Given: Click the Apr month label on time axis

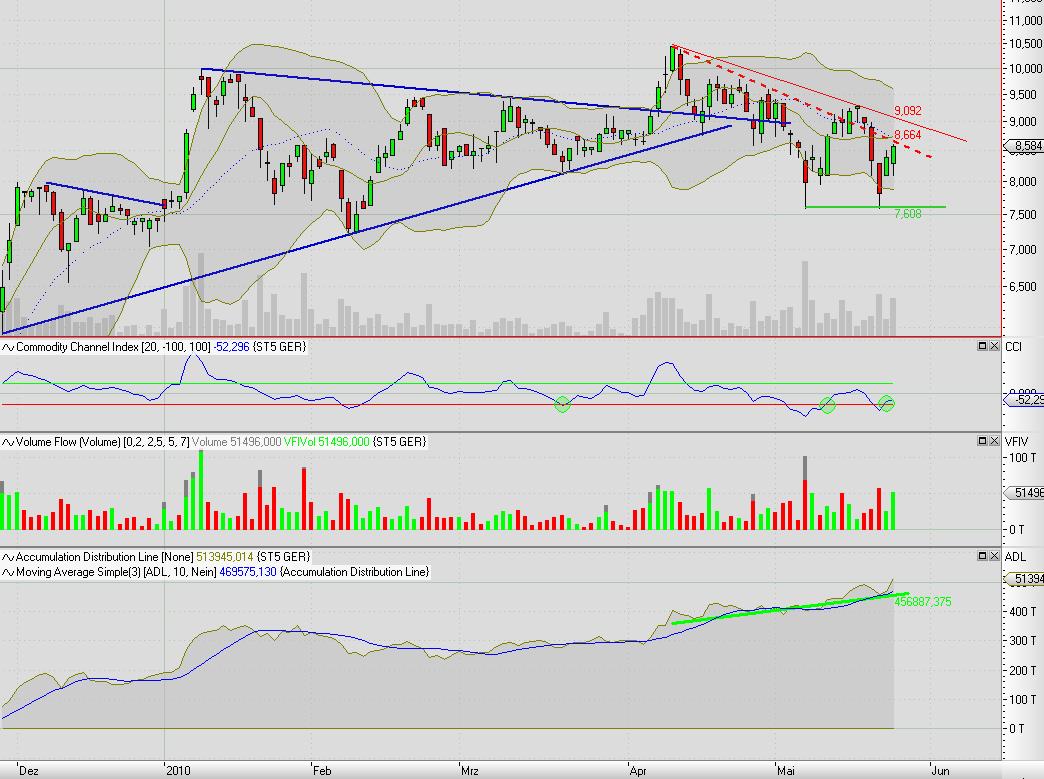Looking at the screenshot, I should point(638,770).
